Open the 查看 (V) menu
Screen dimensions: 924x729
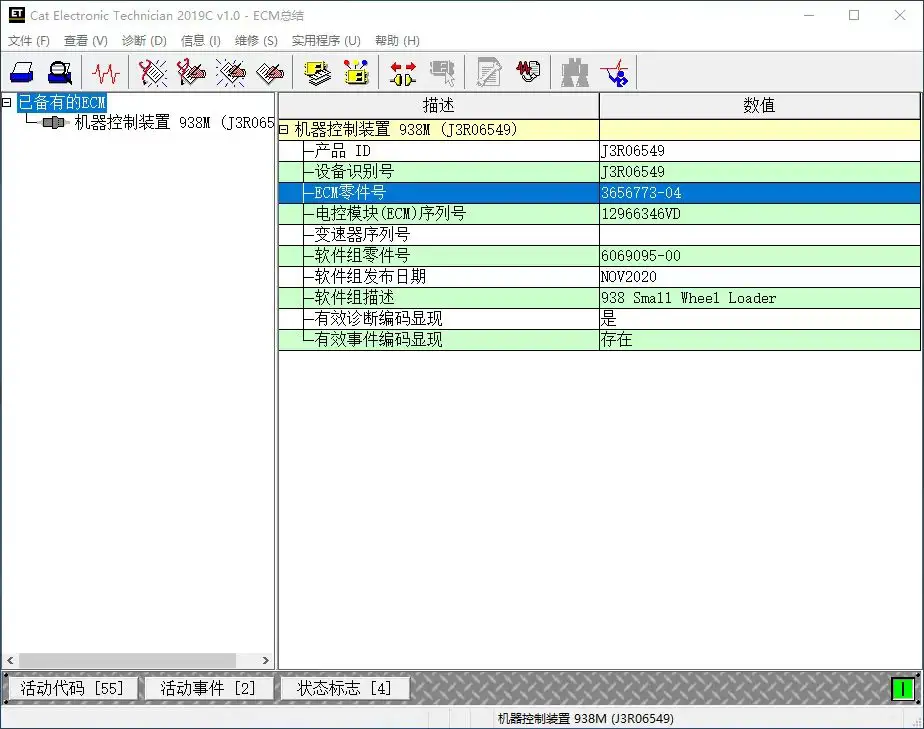pos(85,41)
